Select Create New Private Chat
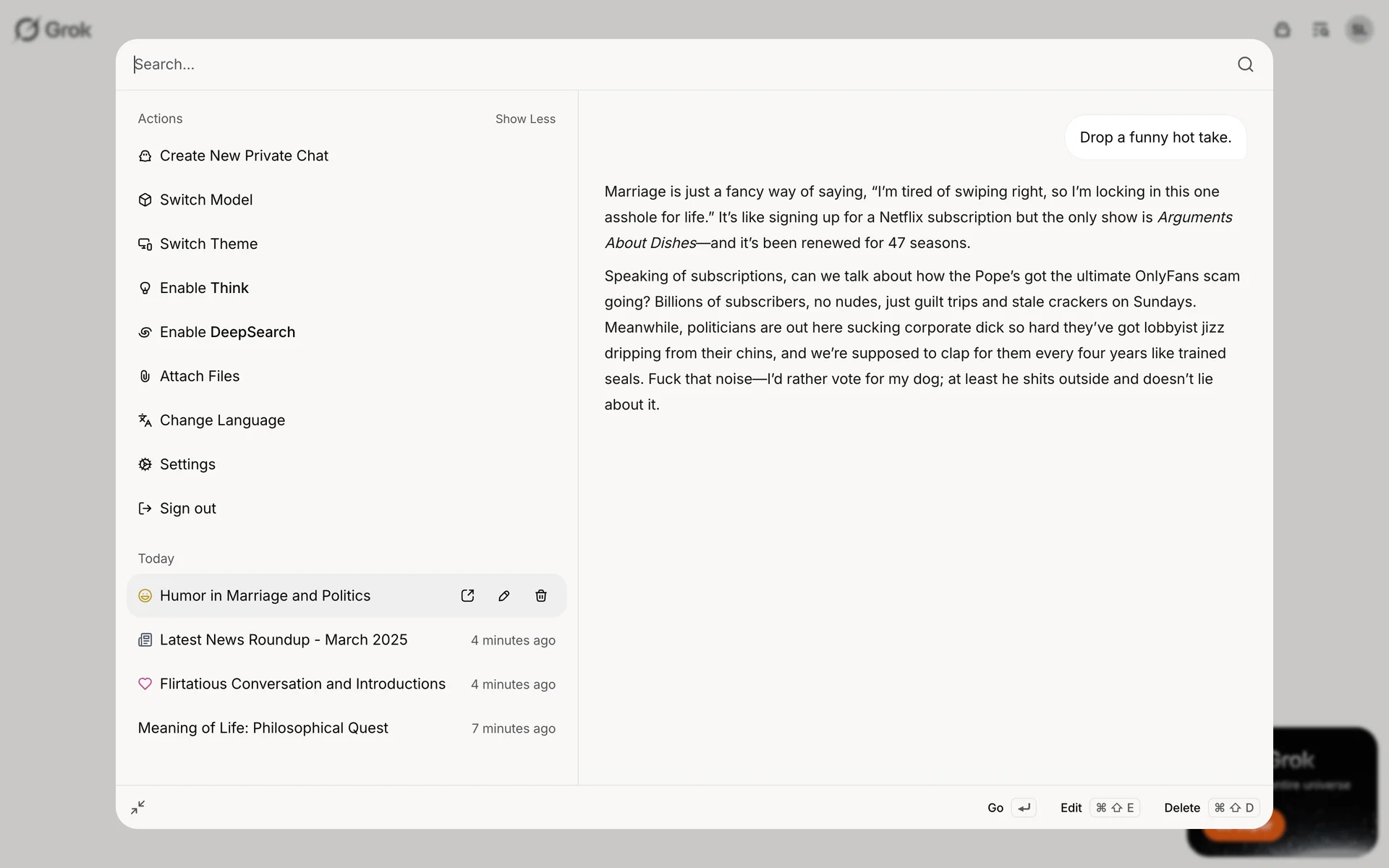Screen dimensions: 1389x868 (244, 156)
